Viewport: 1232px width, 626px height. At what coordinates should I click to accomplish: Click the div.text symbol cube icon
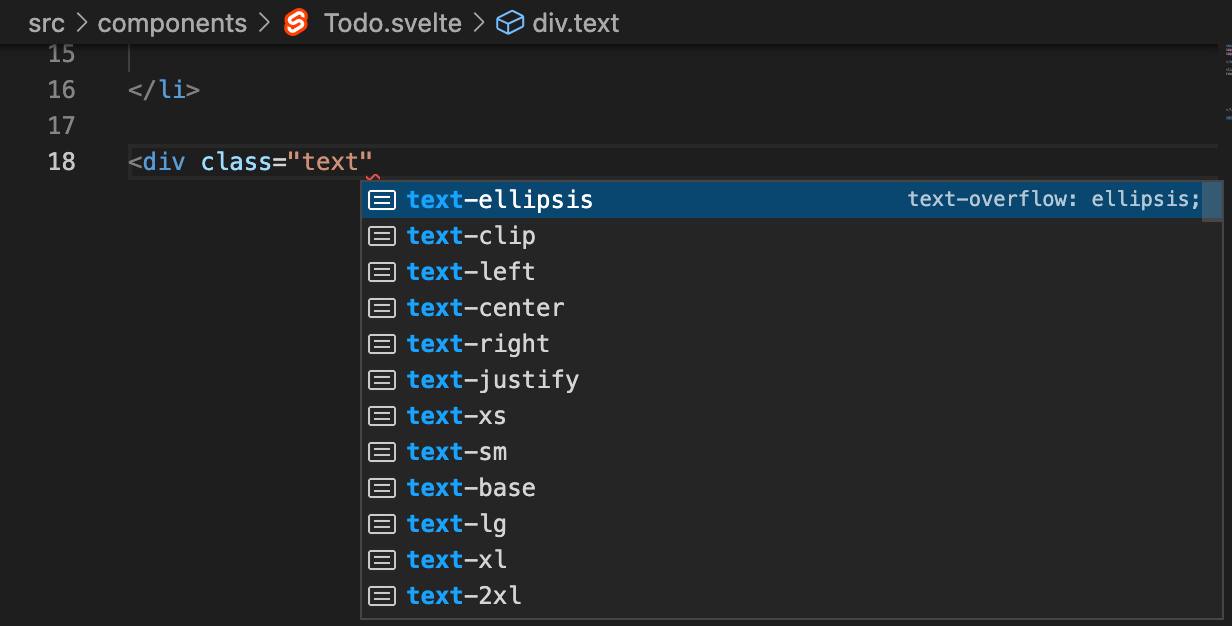[510, 23]
